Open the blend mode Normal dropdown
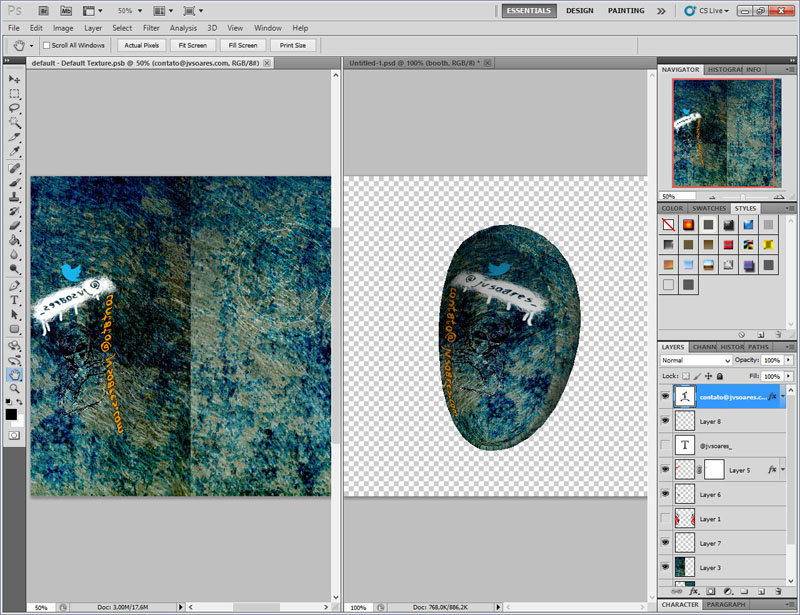800x615 pixels. (696, 360)
